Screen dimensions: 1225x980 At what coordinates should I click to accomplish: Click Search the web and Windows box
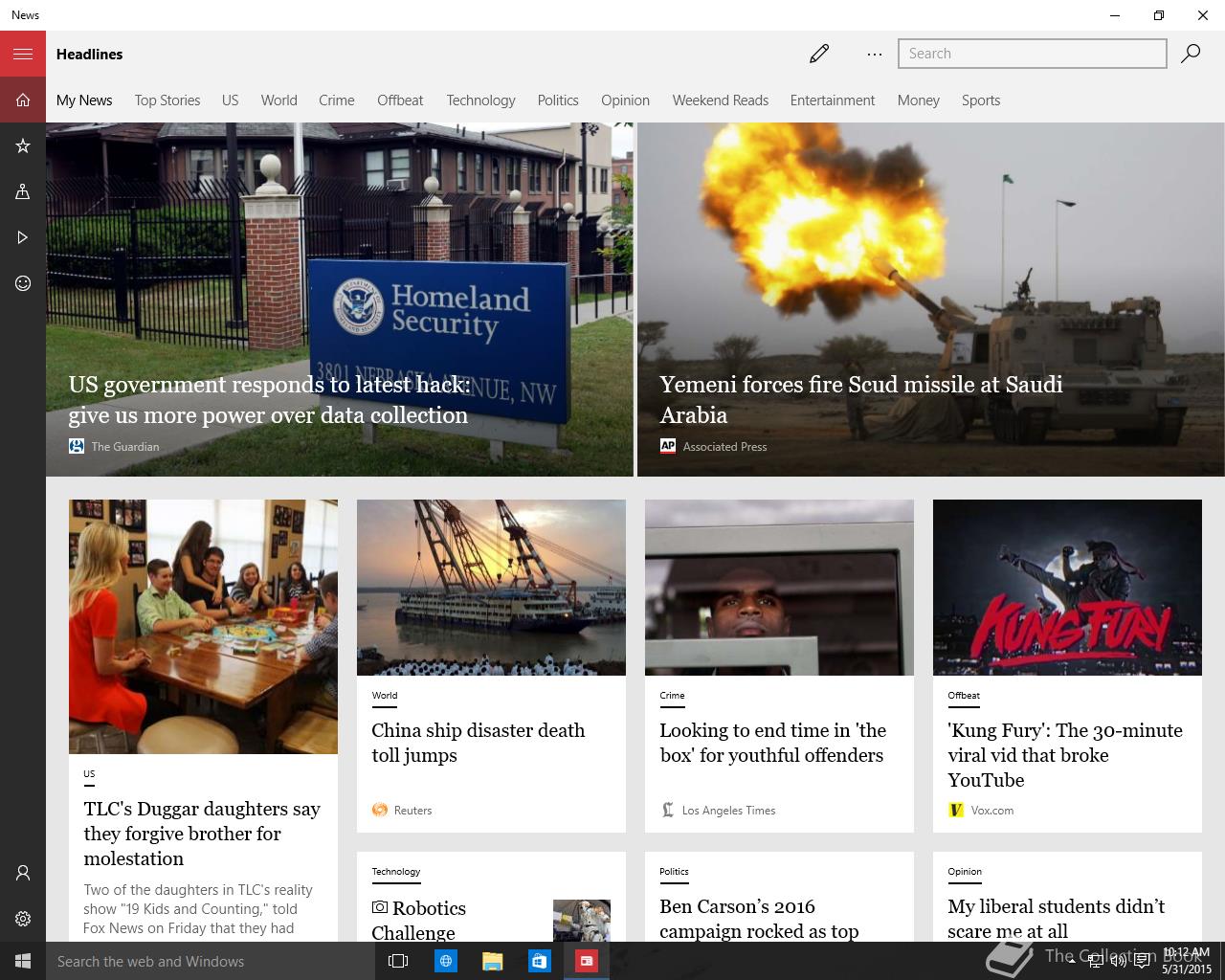(x=209, y=961)
